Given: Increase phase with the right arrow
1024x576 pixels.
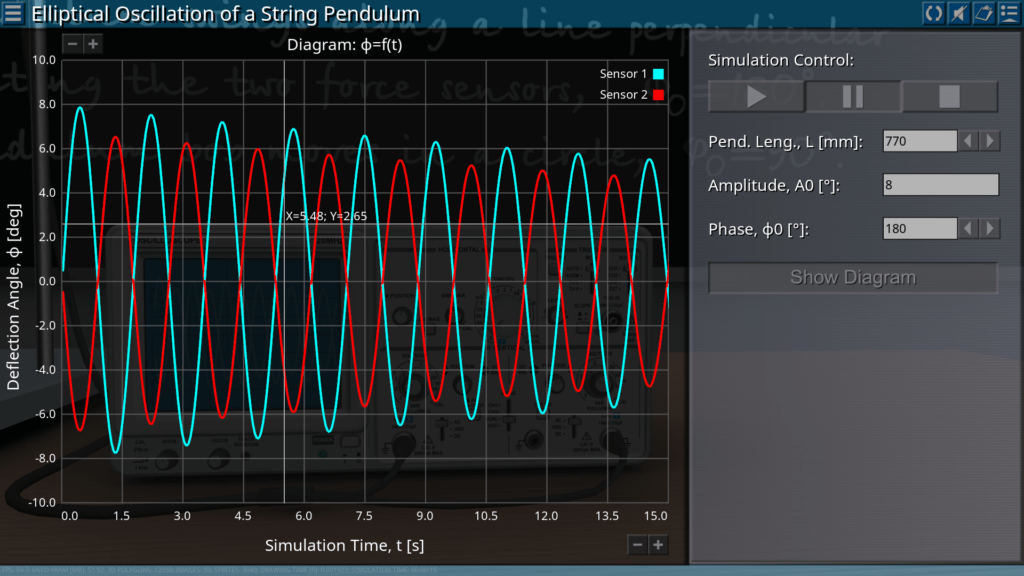Looking at the screenshot, I should tap(990, 229).
